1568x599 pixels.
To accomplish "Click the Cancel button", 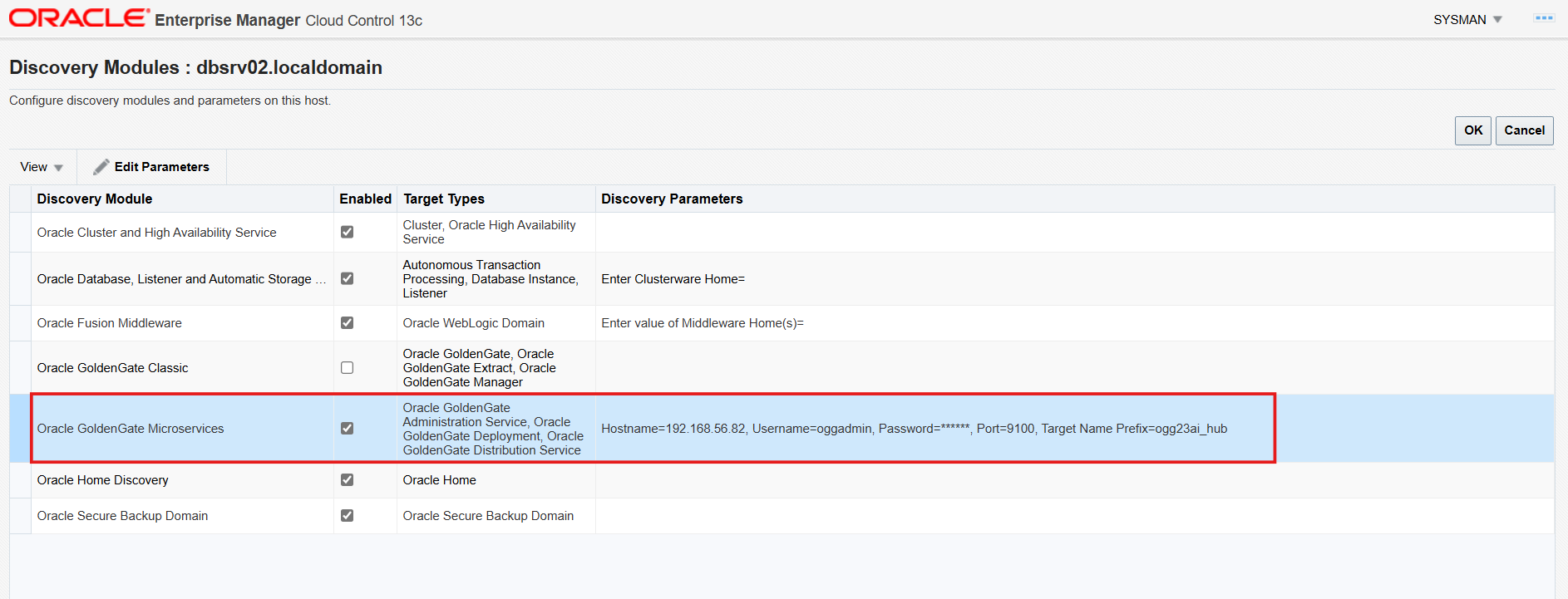I will tap(1524, 130).
